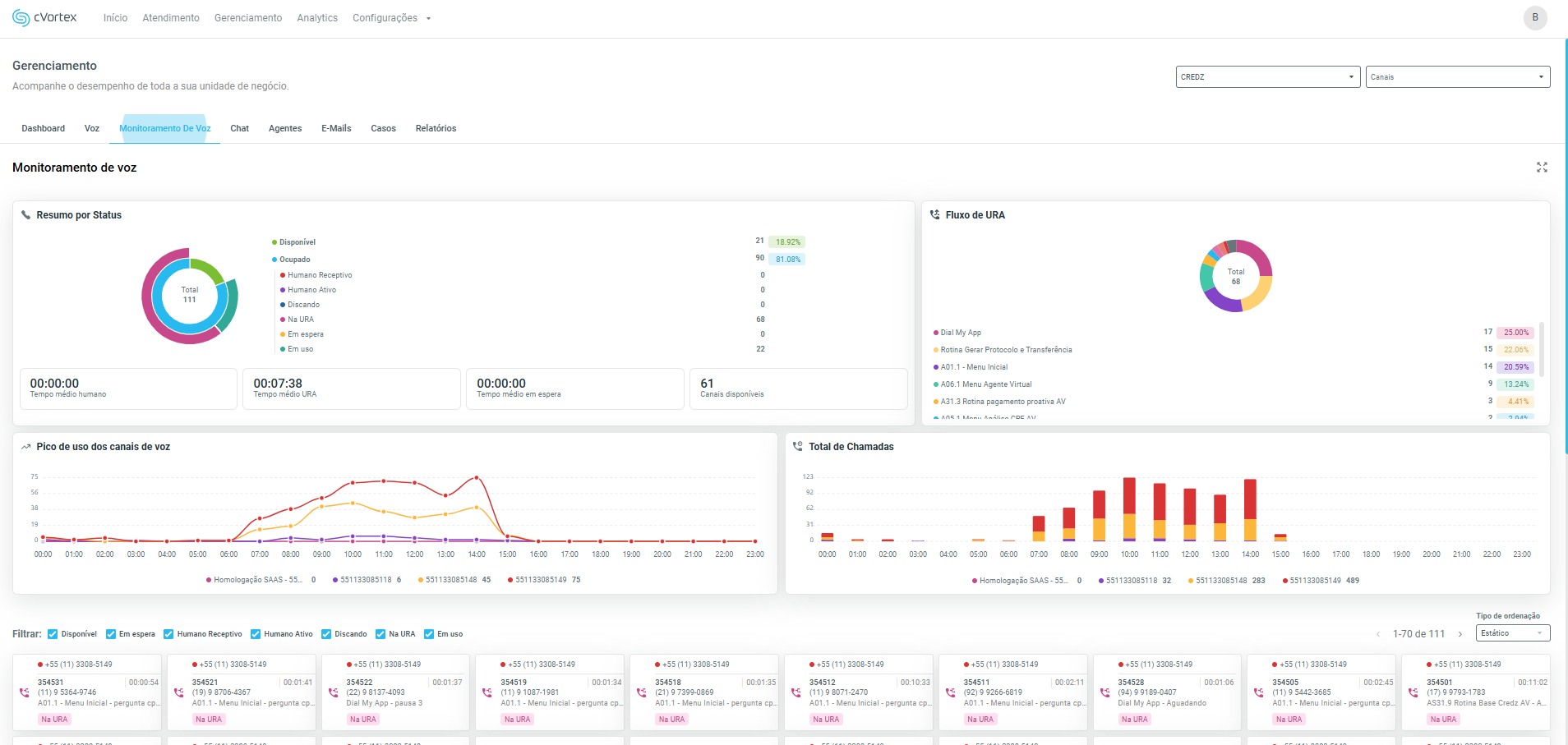Image resolution: width=1568 pixels, height=745 pixels.
Task: Switch to the Relatórios tab
Action: coord(436,128)
